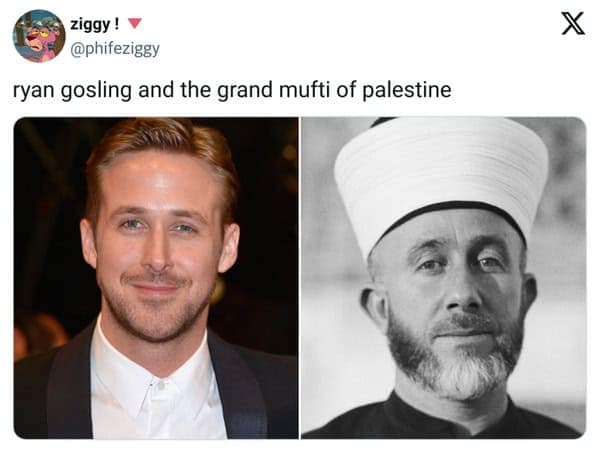Click the word "of" in the tweet text

[346, 90]
